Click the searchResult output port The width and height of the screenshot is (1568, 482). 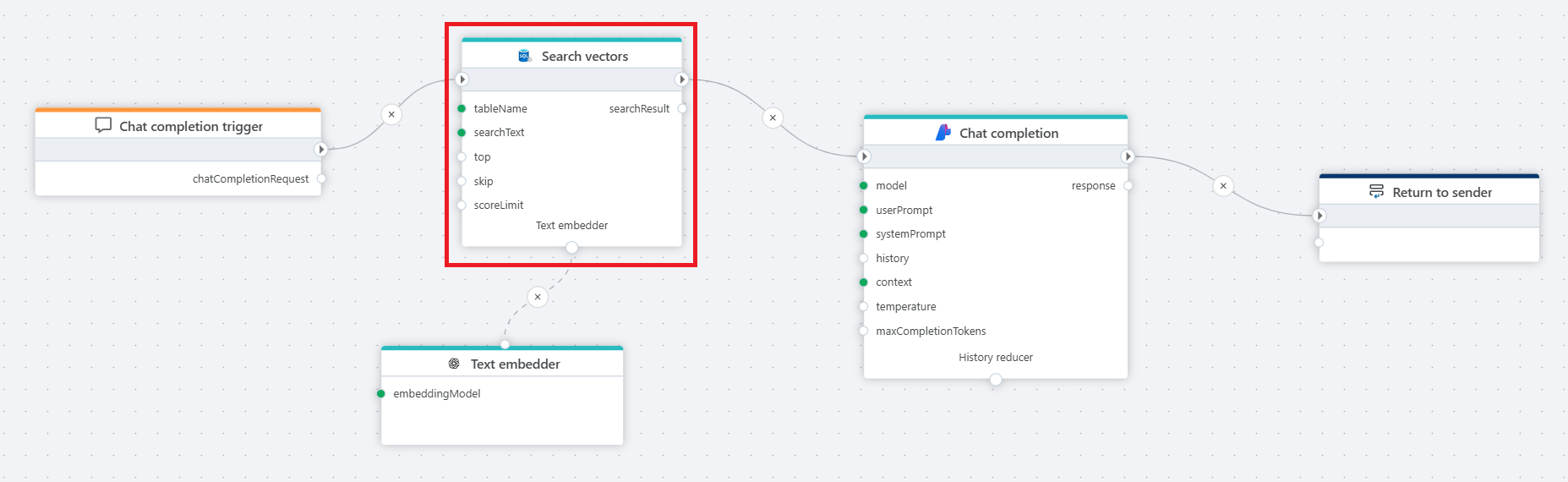click(682, 108)
